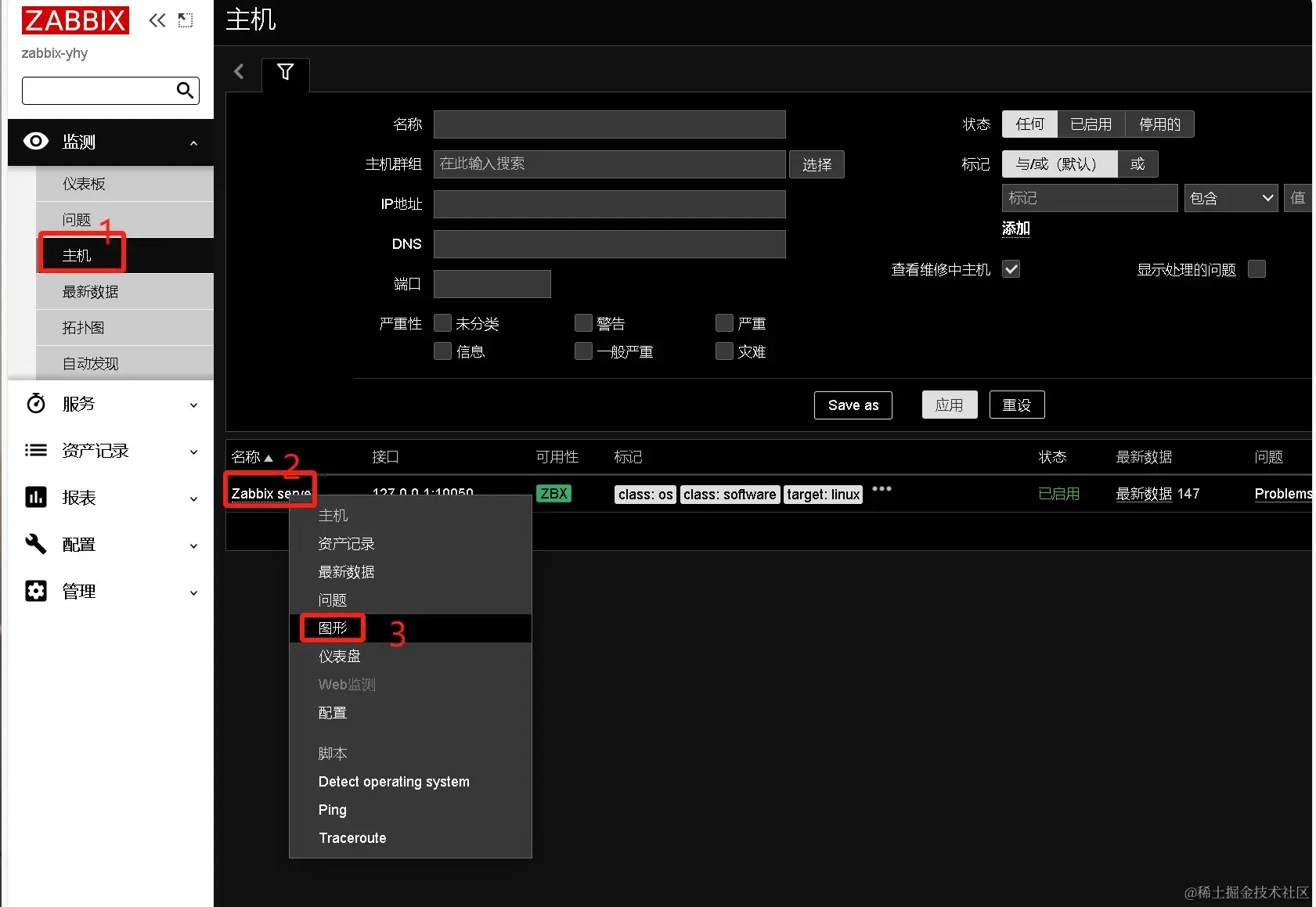Click the list icon for Inventory
Screen dimensions: 1316x907
[x=36, y=450]
